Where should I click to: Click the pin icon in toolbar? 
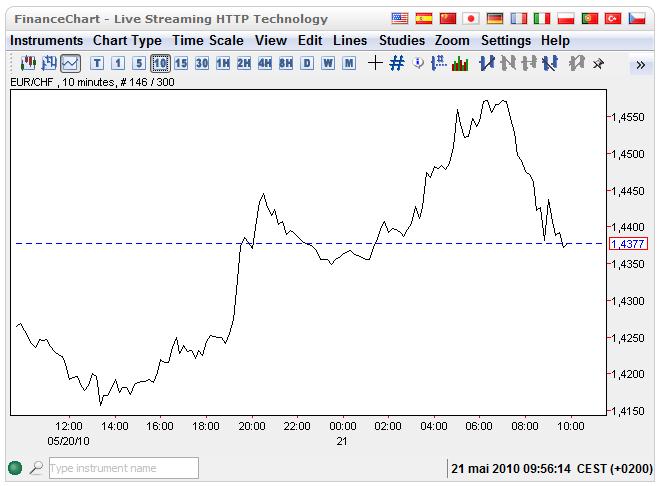pos(598,64)
